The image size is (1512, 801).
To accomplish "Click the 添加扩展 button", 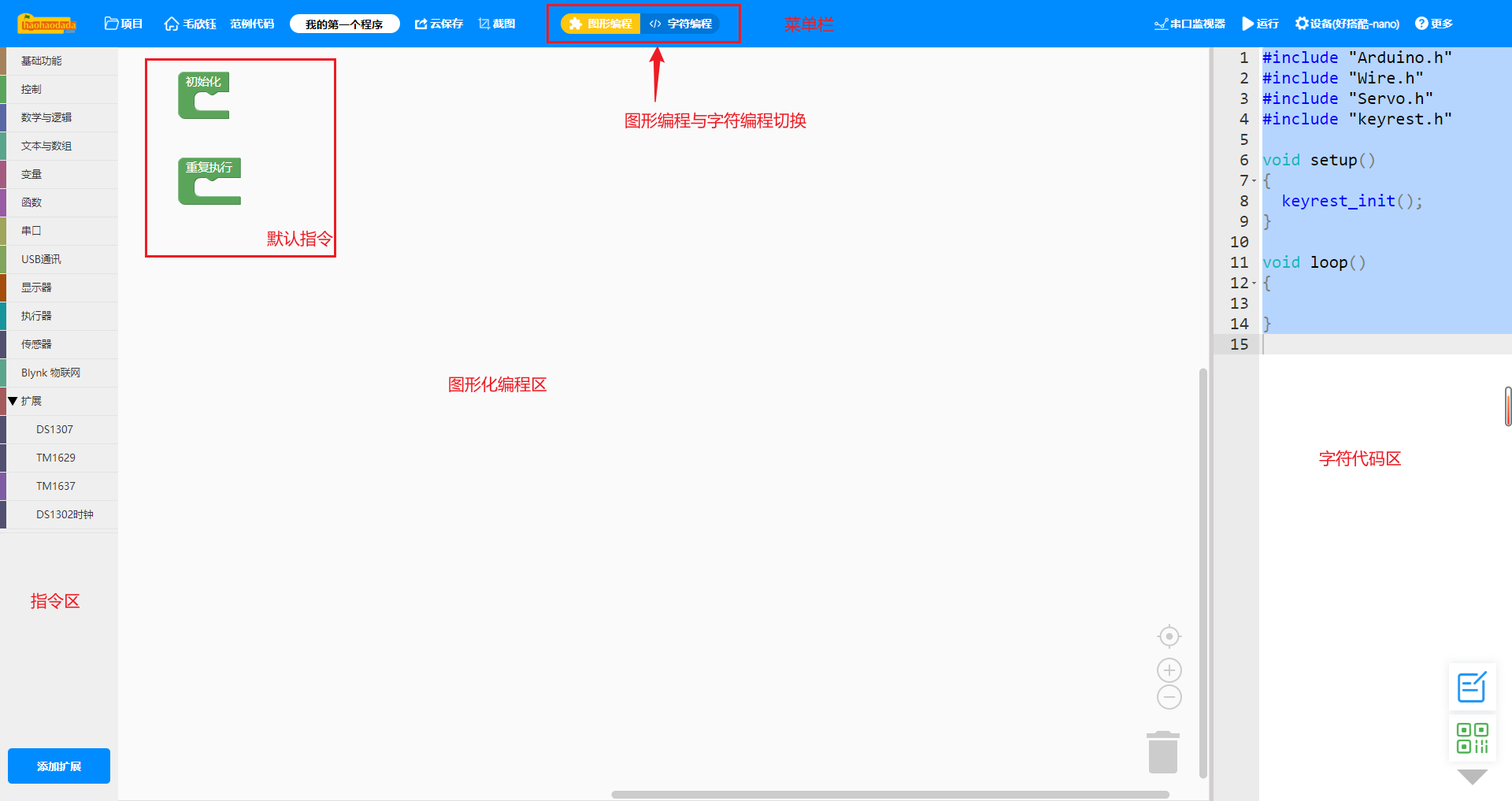I will tap(59, 766).
